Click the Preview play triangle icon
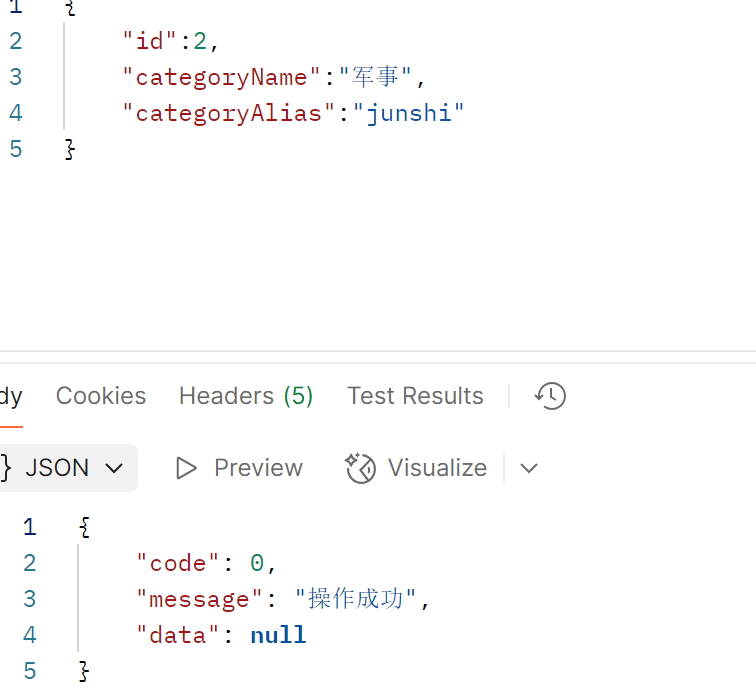 [x=186, y=468]
